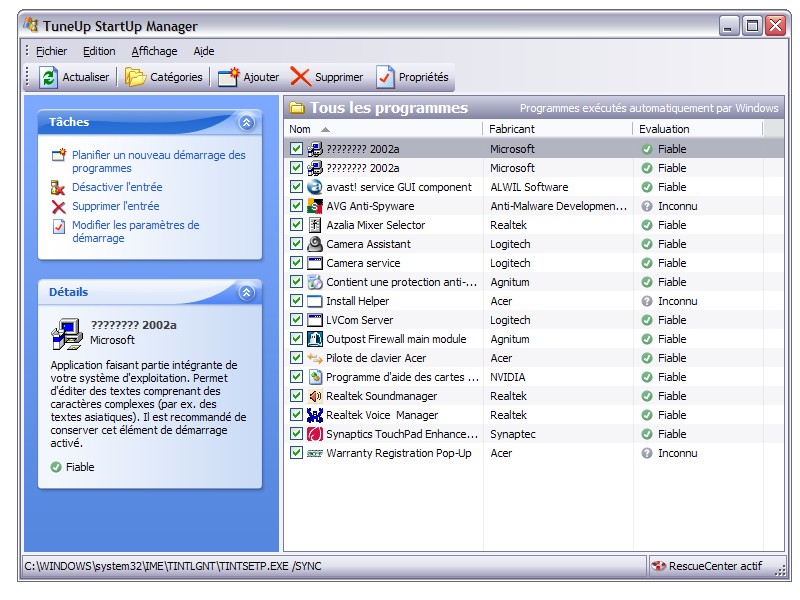Disable the Camera Assistant checkbox

[296, 243]
